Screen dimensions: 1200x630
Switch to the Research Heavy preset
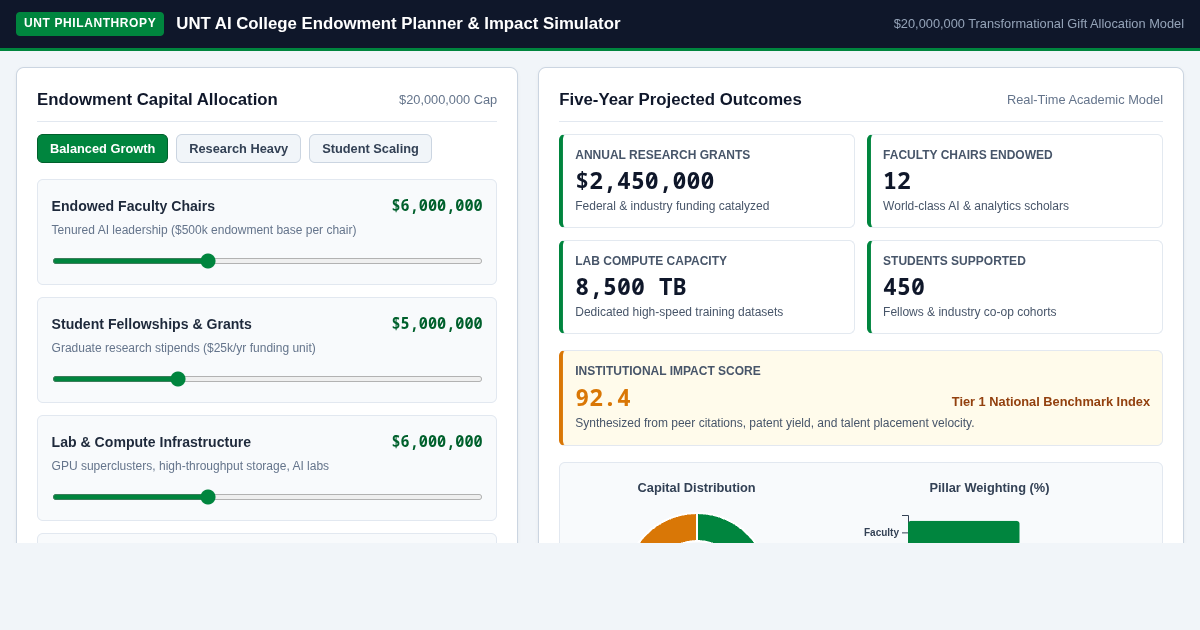click(x=238, y=149)
